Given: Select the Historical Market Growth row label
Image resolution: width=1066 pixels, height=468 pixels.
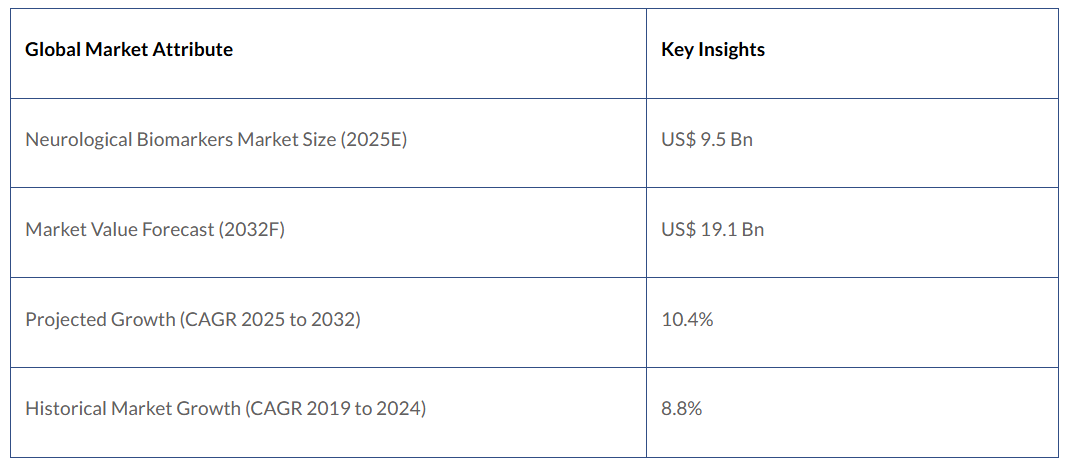Looking at the screenshot, I should 225,408.
